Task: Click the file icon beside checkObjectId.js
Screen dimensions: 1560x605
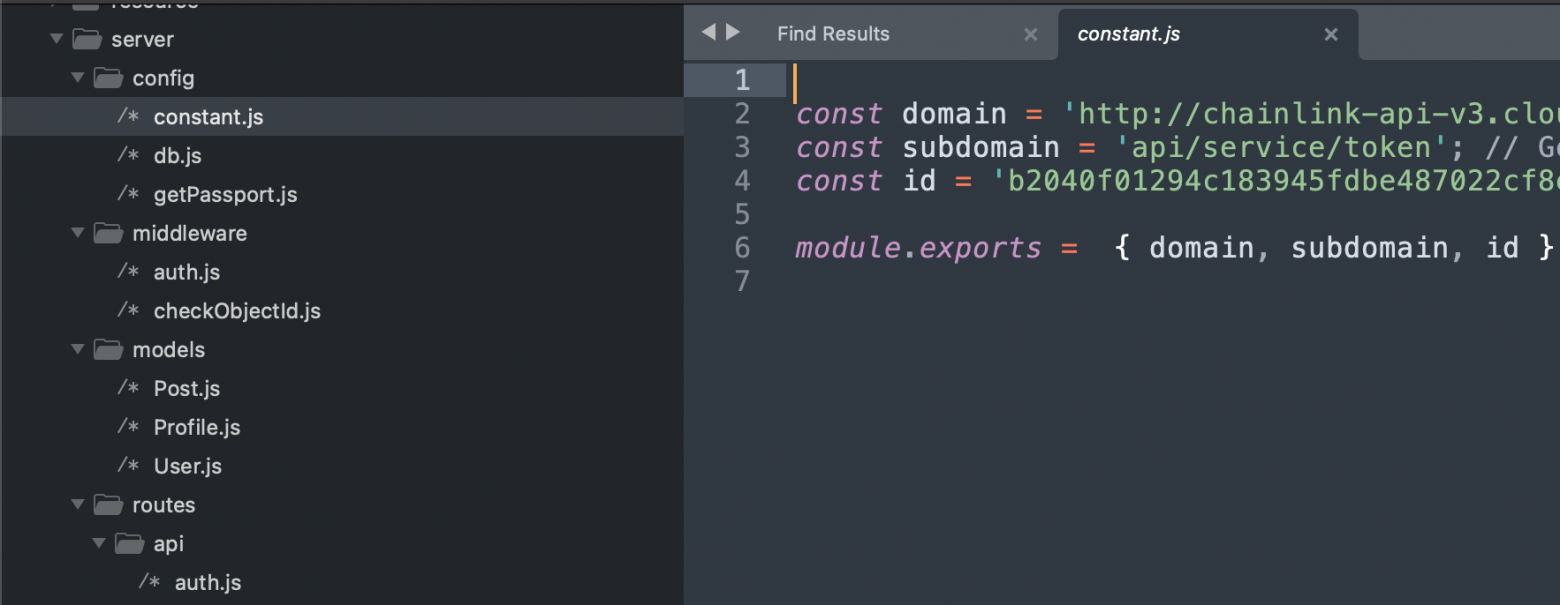Action: pyautogui.click(x=128, y=311)
